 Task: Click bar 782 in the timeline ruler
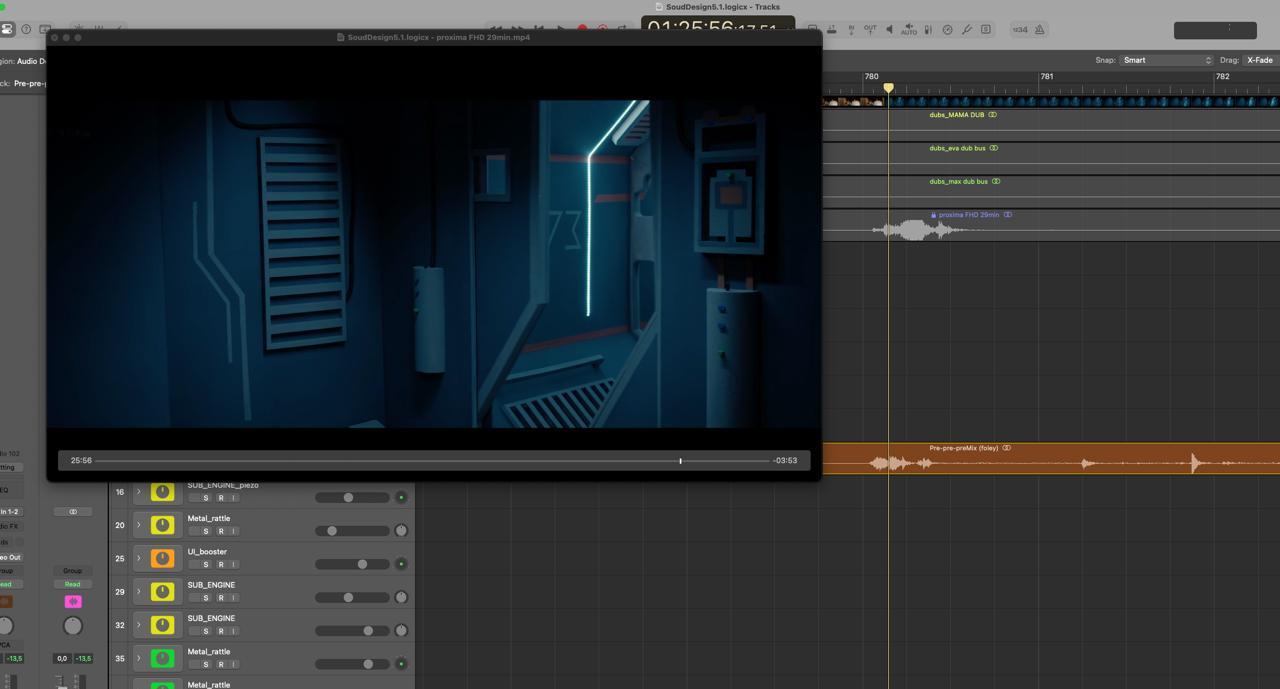coord(1222,76)
